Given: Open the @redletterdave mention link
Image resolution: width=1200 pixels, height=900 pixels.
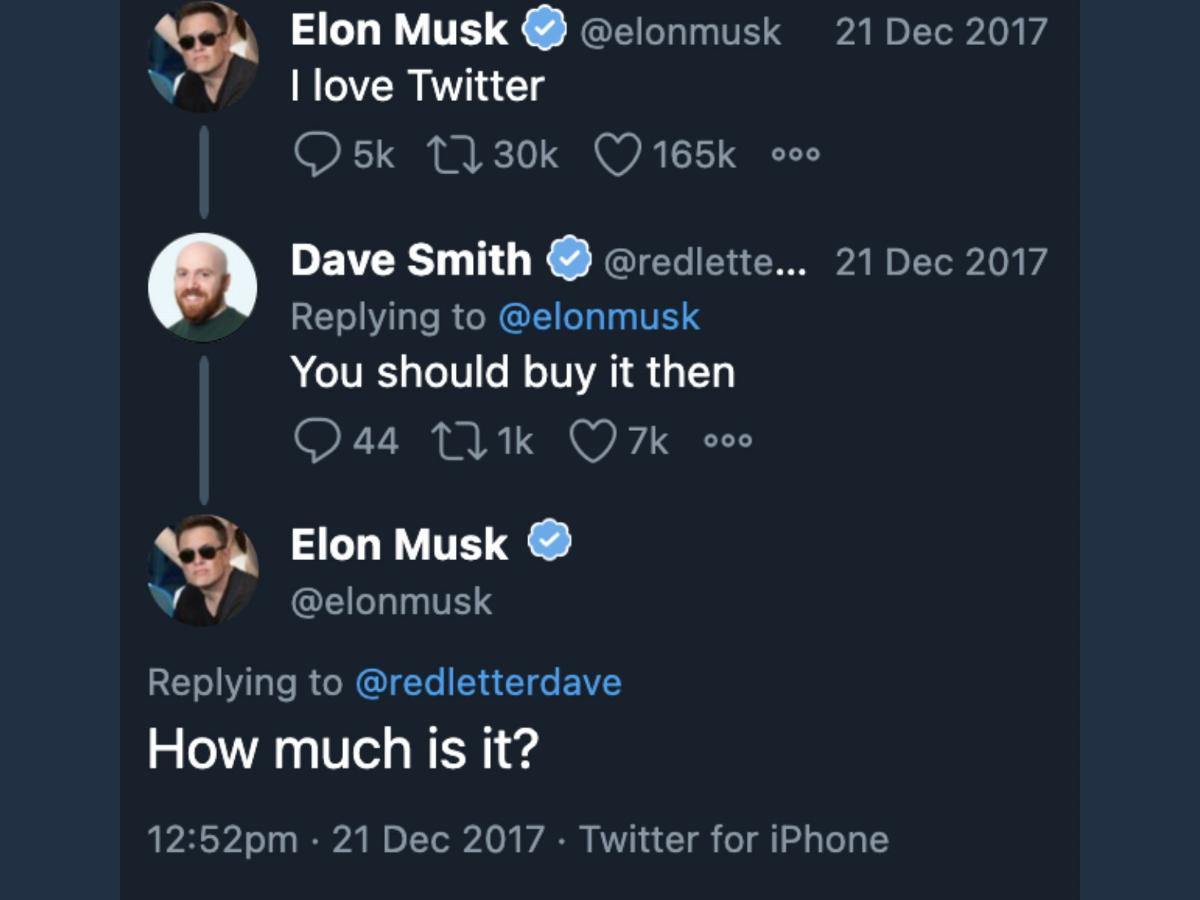Looking at the screenshot, I should pyautogui.click(x=488, y=683).
